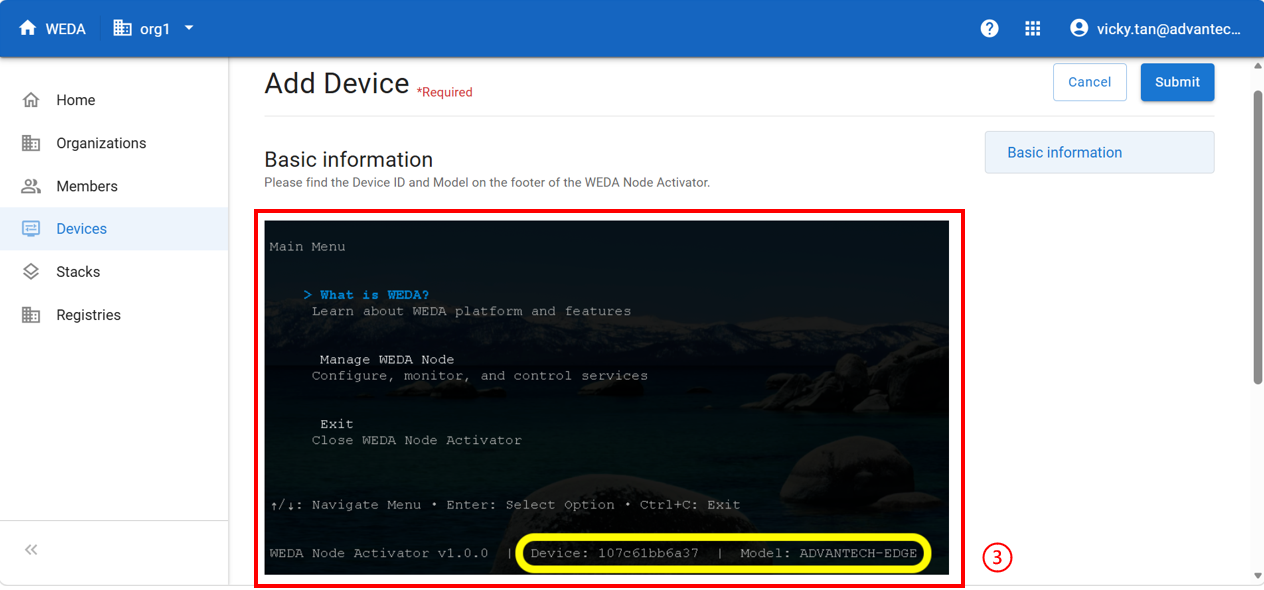
Task: Click the *Required label
Action: tap(445, 92)
